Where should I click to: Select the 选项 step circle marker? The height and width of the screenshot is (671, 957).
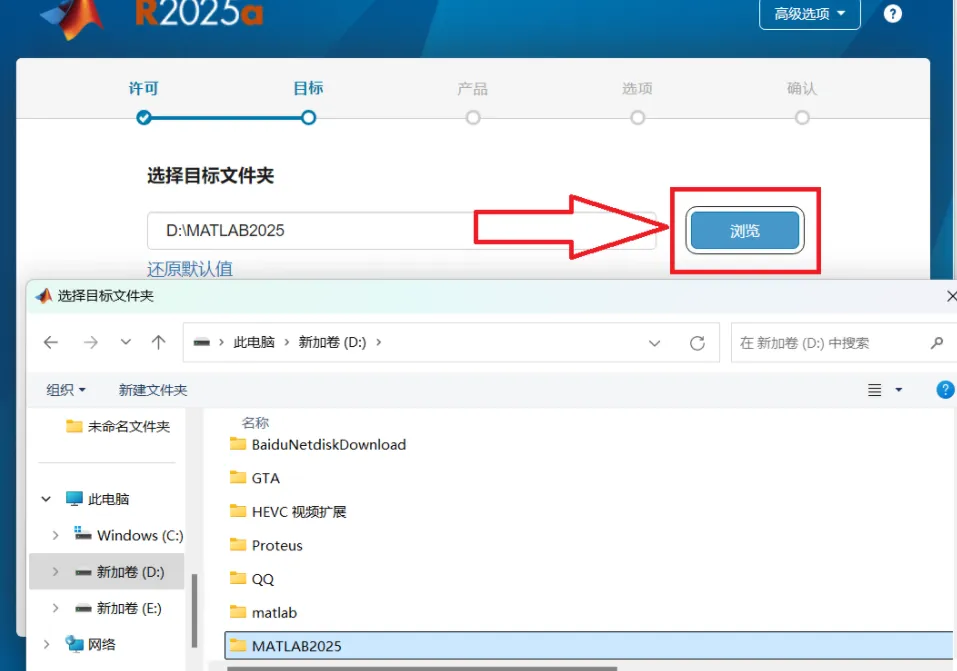click(637, 117)
